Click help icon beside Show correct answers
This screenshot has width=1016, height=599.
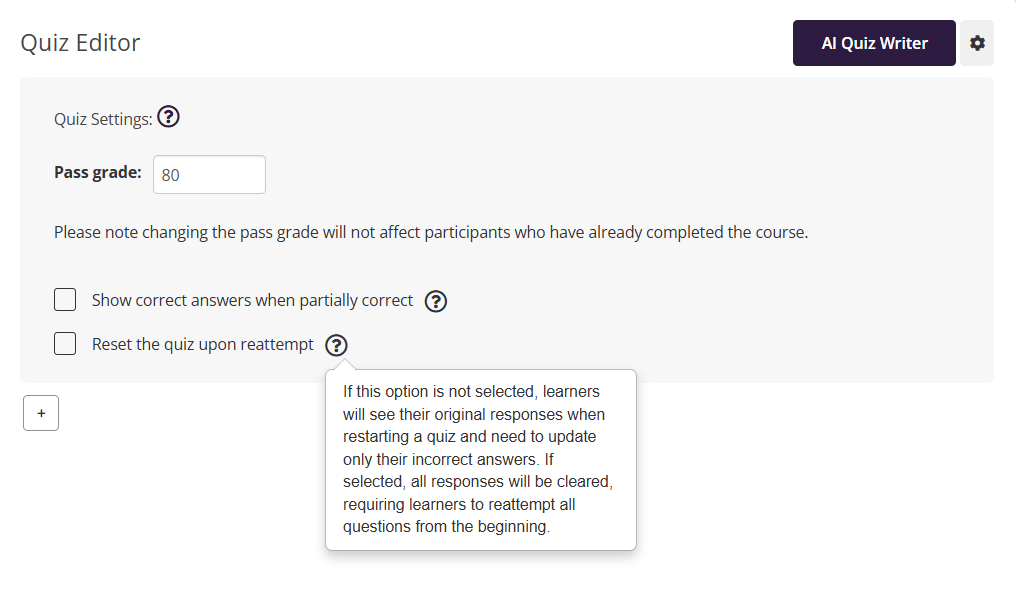[x=436, y=301]
